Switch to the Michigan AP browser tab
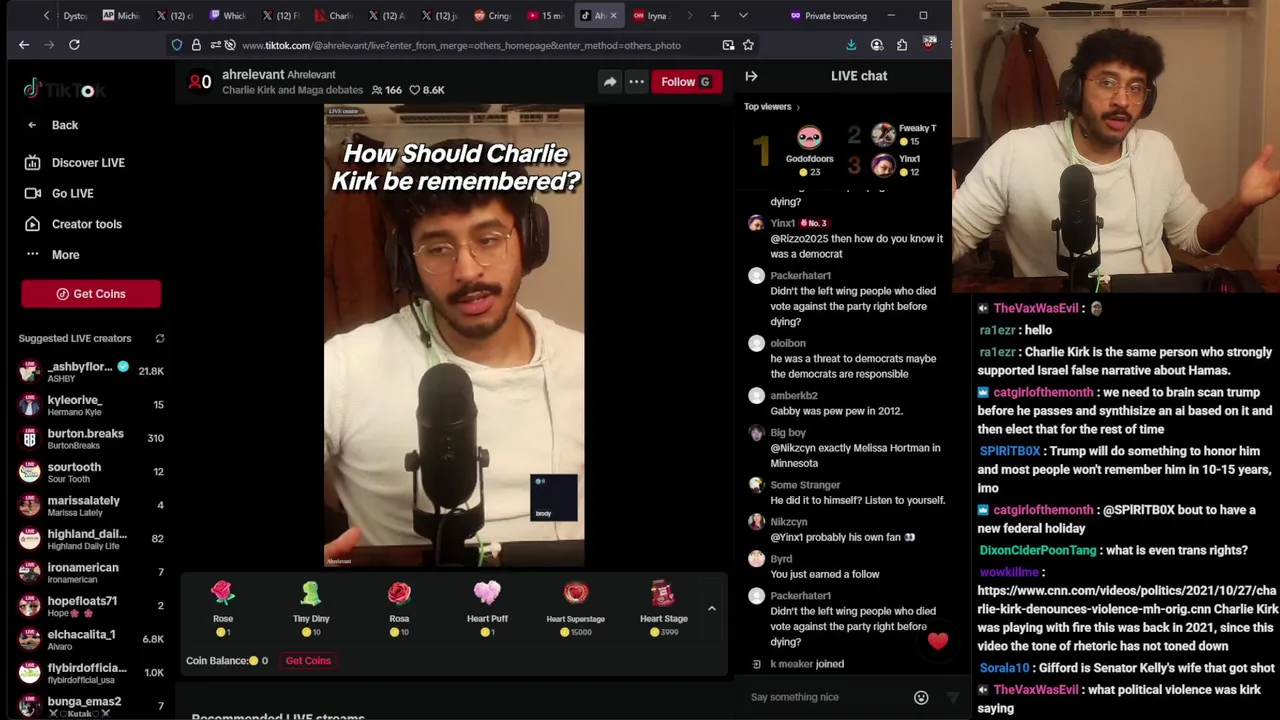Image resolution: width=1280 pixels, height=720 pixels. pyautogui.click(x=122, y=16)
